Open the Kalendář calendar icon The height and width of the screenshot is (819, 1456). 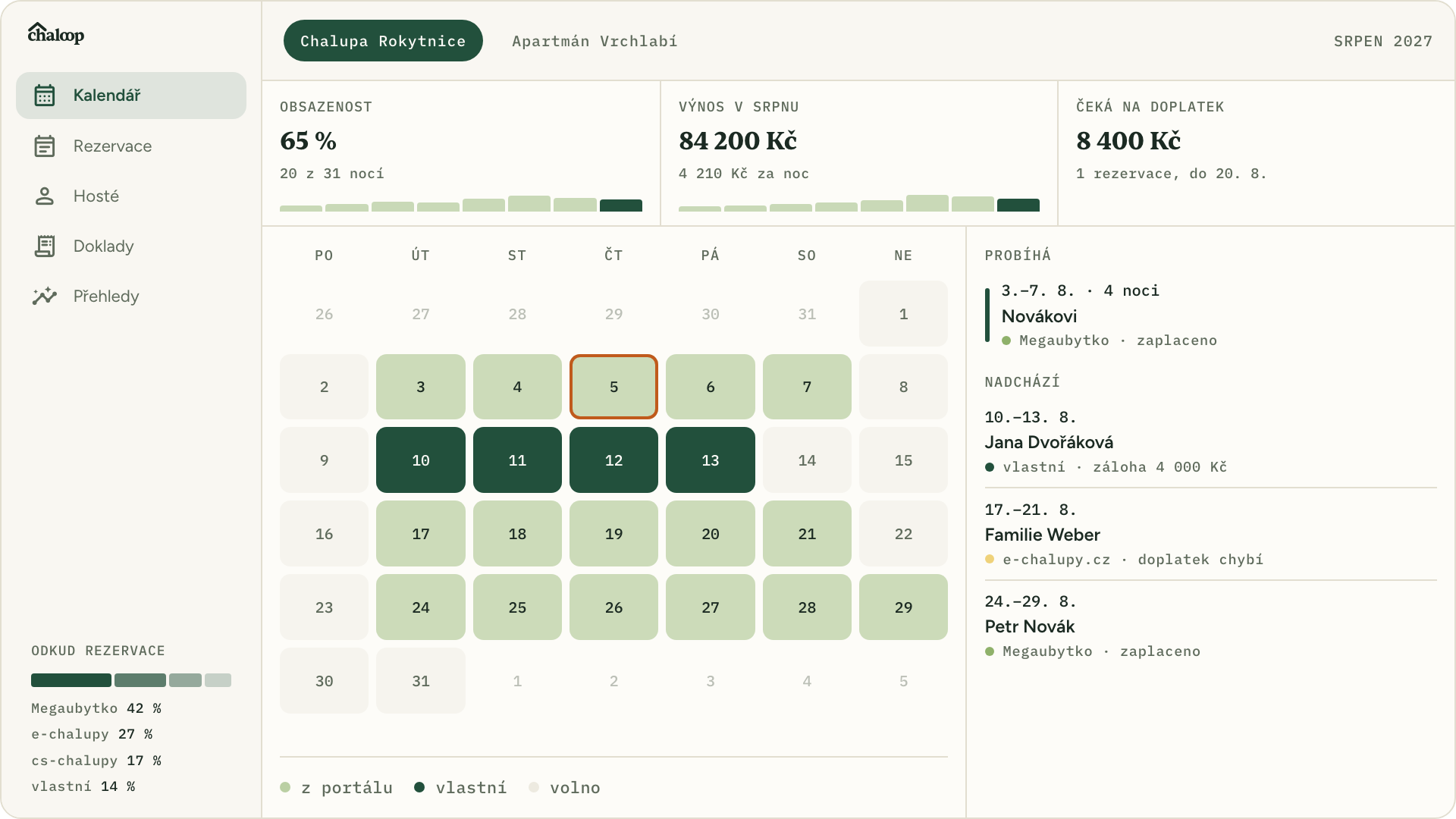[x=45, y=96]
